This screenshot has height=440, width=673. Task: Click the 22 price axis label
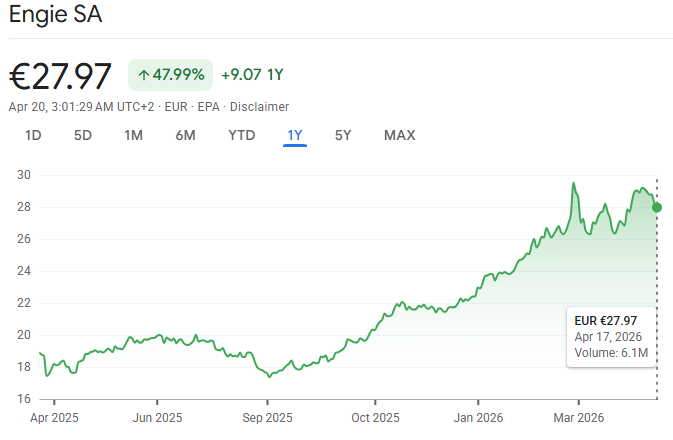click(x=24, y=303)
